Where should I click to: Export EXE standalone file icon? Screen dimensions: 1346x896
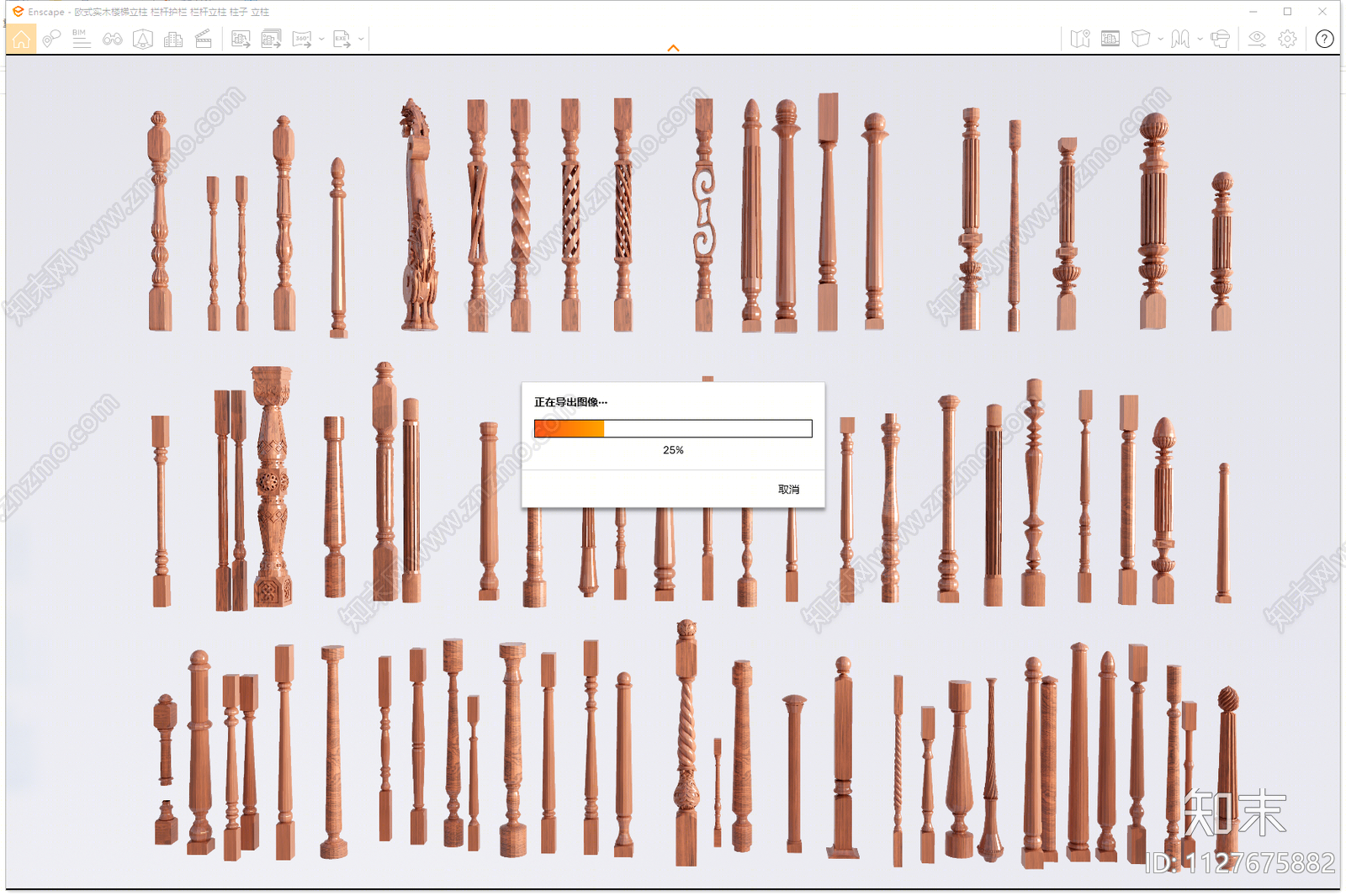[x=342, y=39]
